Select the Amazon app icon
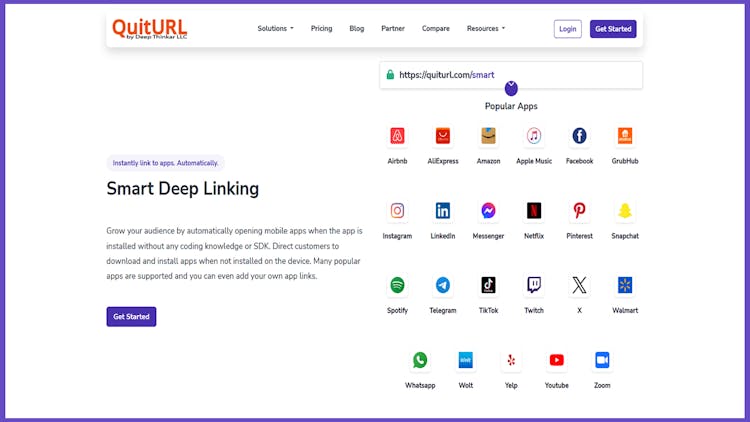Screen dimensions: 750x422 (488, 136)
